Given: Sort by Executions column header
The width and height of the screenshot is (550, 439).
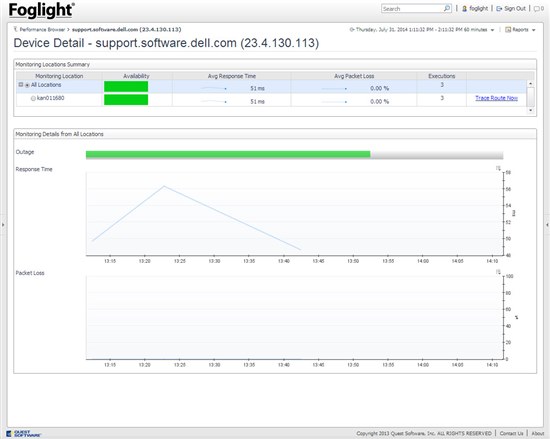Looking at the screenshot, I should coord(442,76).
